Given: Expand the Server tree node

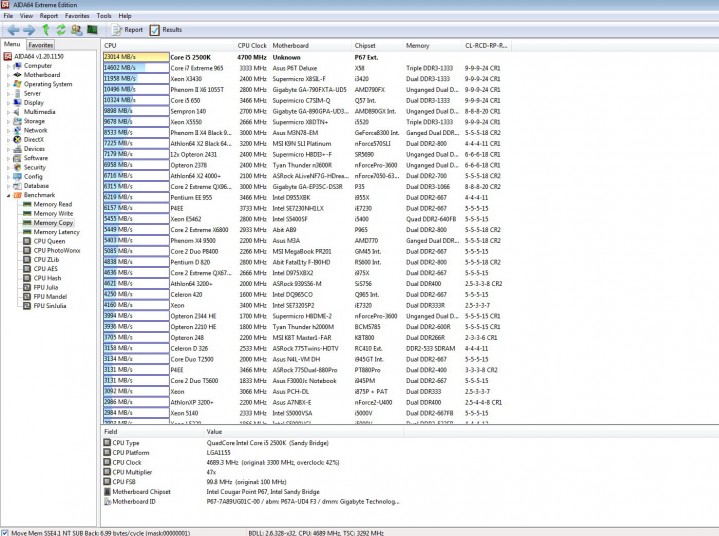Looking at the screenshot, I should [8, 94].
